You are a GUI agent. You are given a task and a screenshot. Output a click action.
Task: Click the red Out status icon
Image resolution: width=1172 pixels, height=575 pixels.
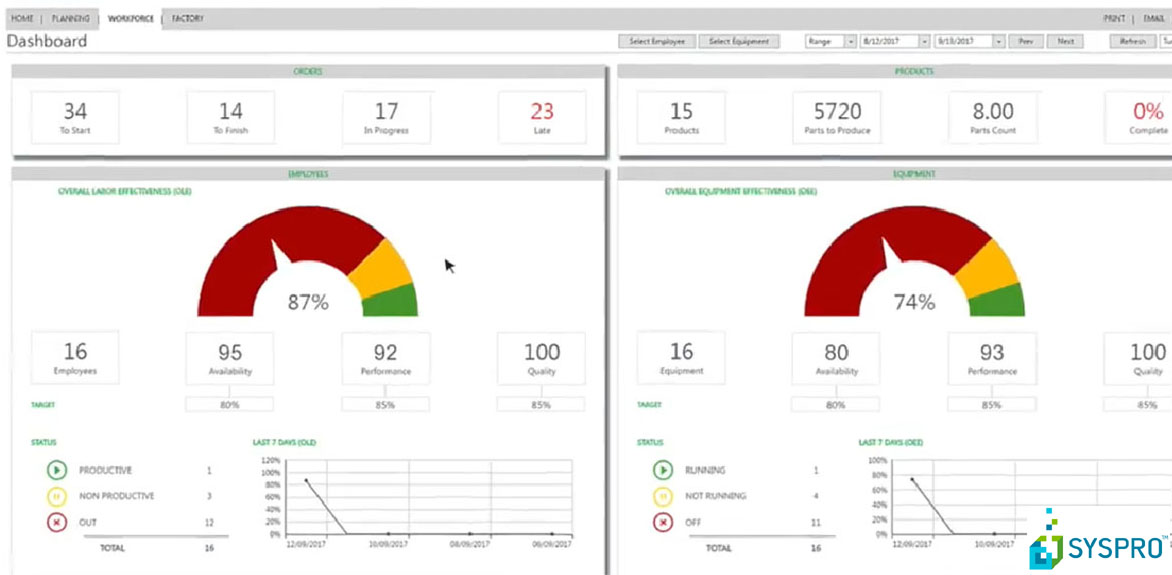55,522
